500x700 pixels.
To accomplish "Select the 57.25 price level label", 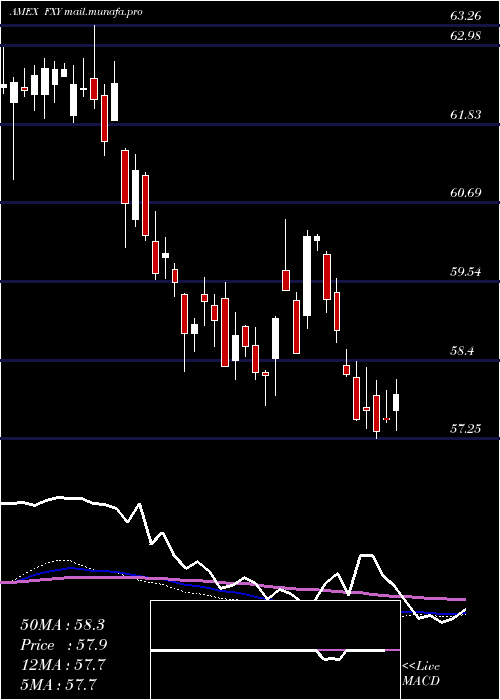I will [466, 429].
